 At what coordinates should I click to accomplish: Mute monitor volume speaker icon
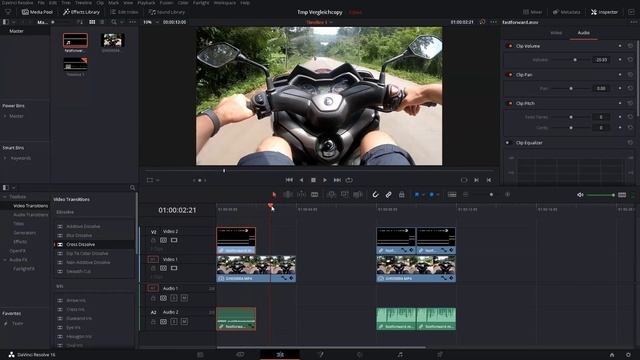click(580, 195)
